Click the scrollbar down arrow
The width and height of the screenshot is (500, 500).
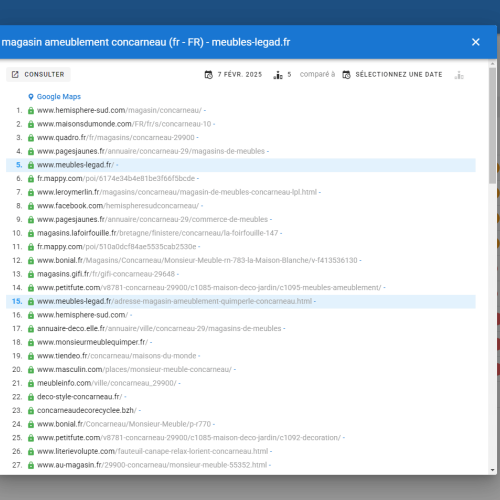pyautogui.click(x=493, y=470)
